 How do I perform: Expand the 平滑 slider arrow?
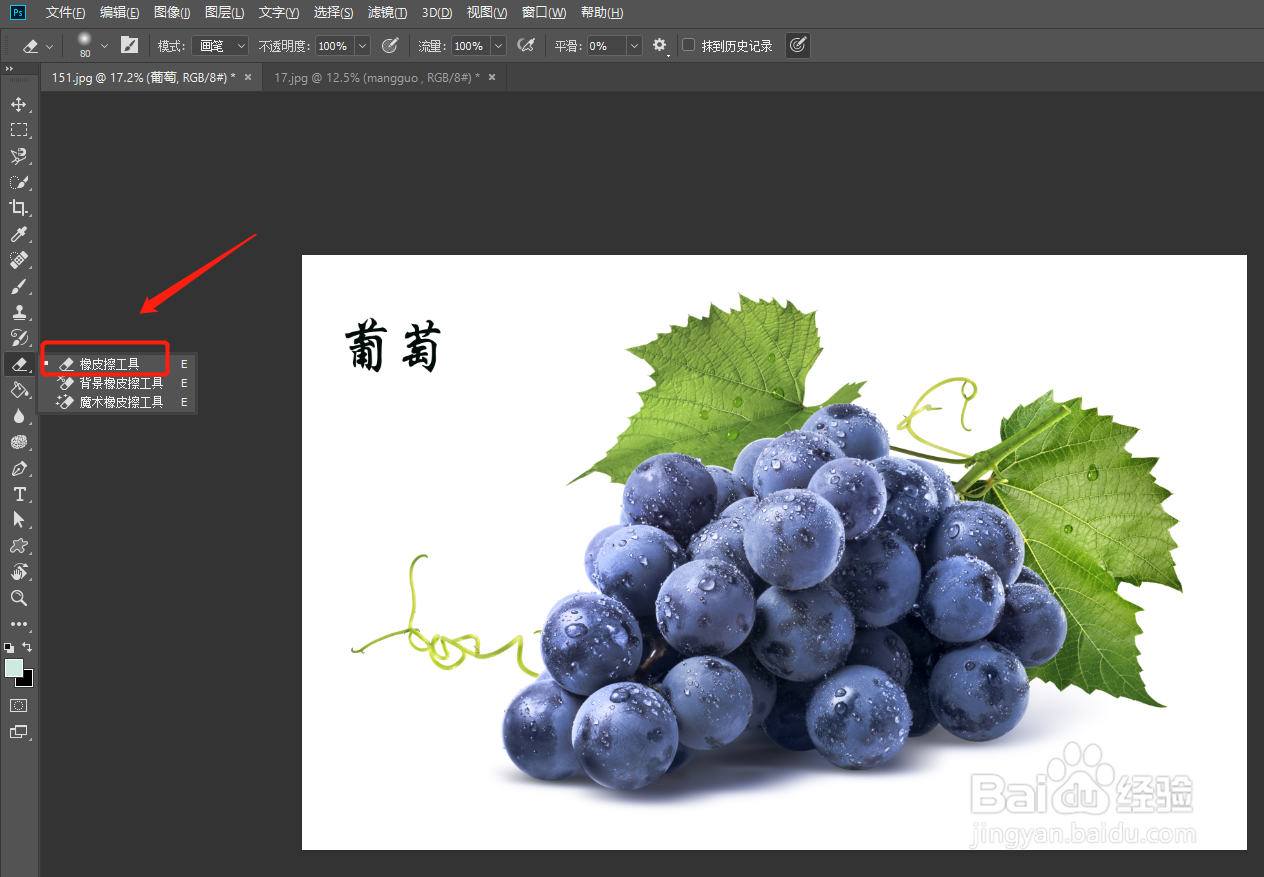click(x=633, y=46)
